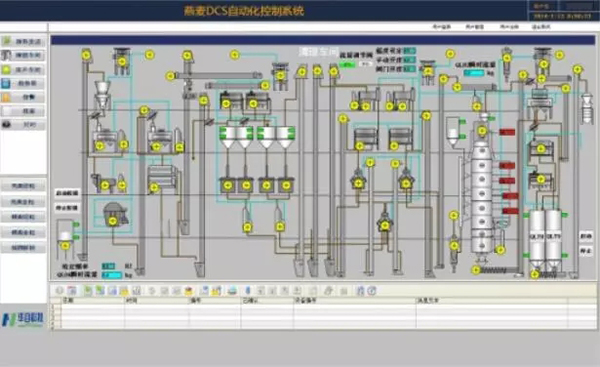Click the red-and-yellow toolbox icon in the bottom toolbar
The height and width of the screenshot is (367, 600).
[189, 291]
